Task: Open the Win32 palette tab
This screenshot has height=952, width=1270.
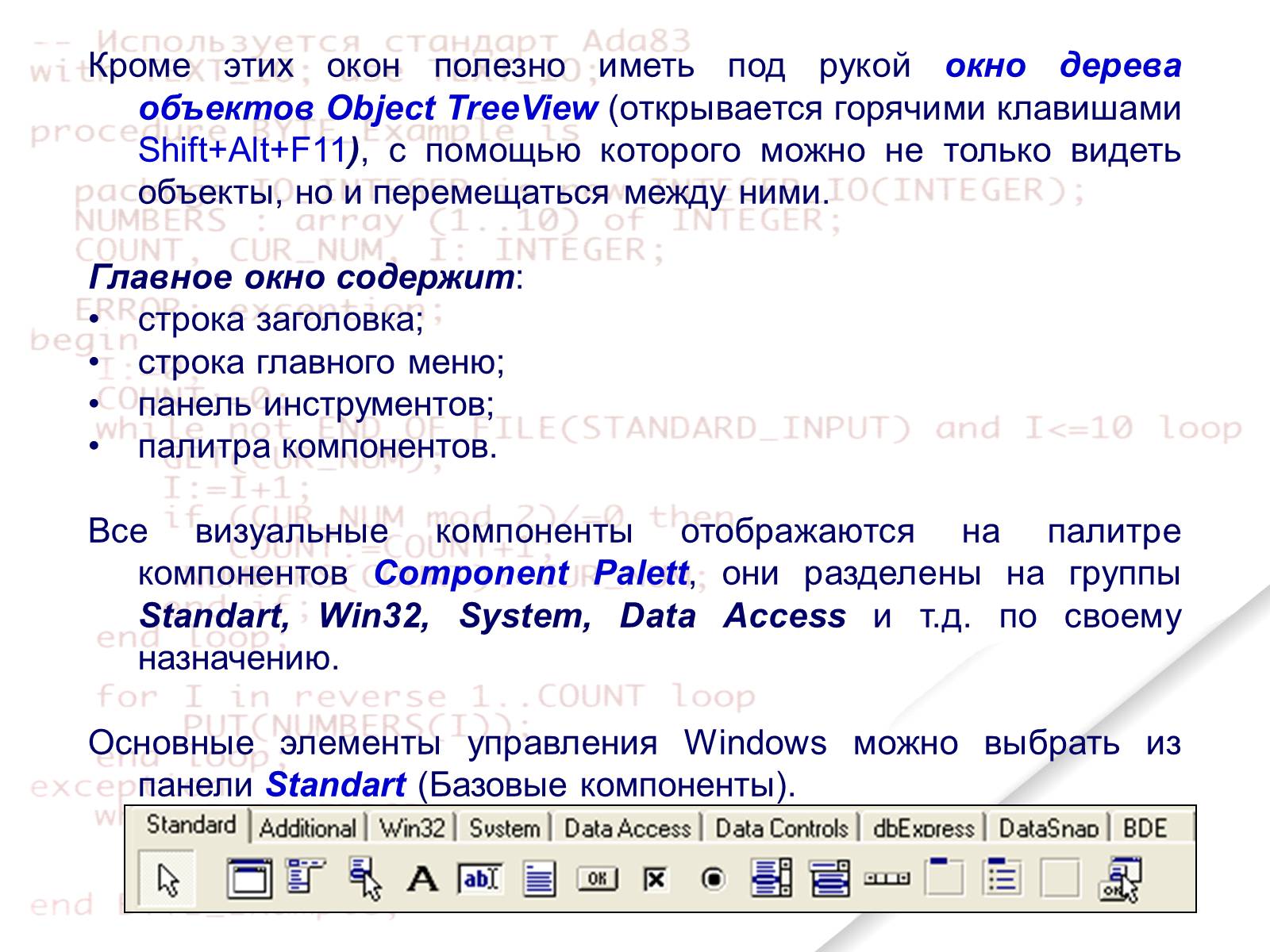Action: pyautogui.click(x=412, y=829)
